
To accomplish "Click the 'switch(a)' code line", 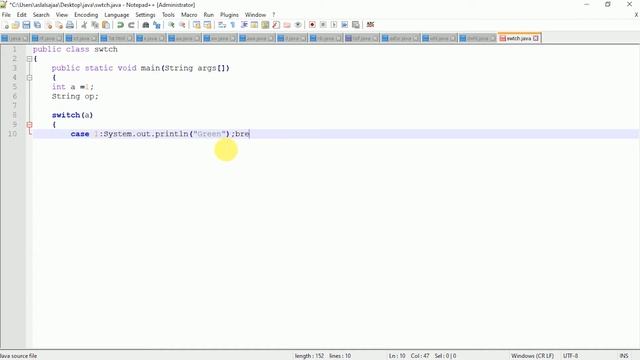I will (x=72, y=115).
